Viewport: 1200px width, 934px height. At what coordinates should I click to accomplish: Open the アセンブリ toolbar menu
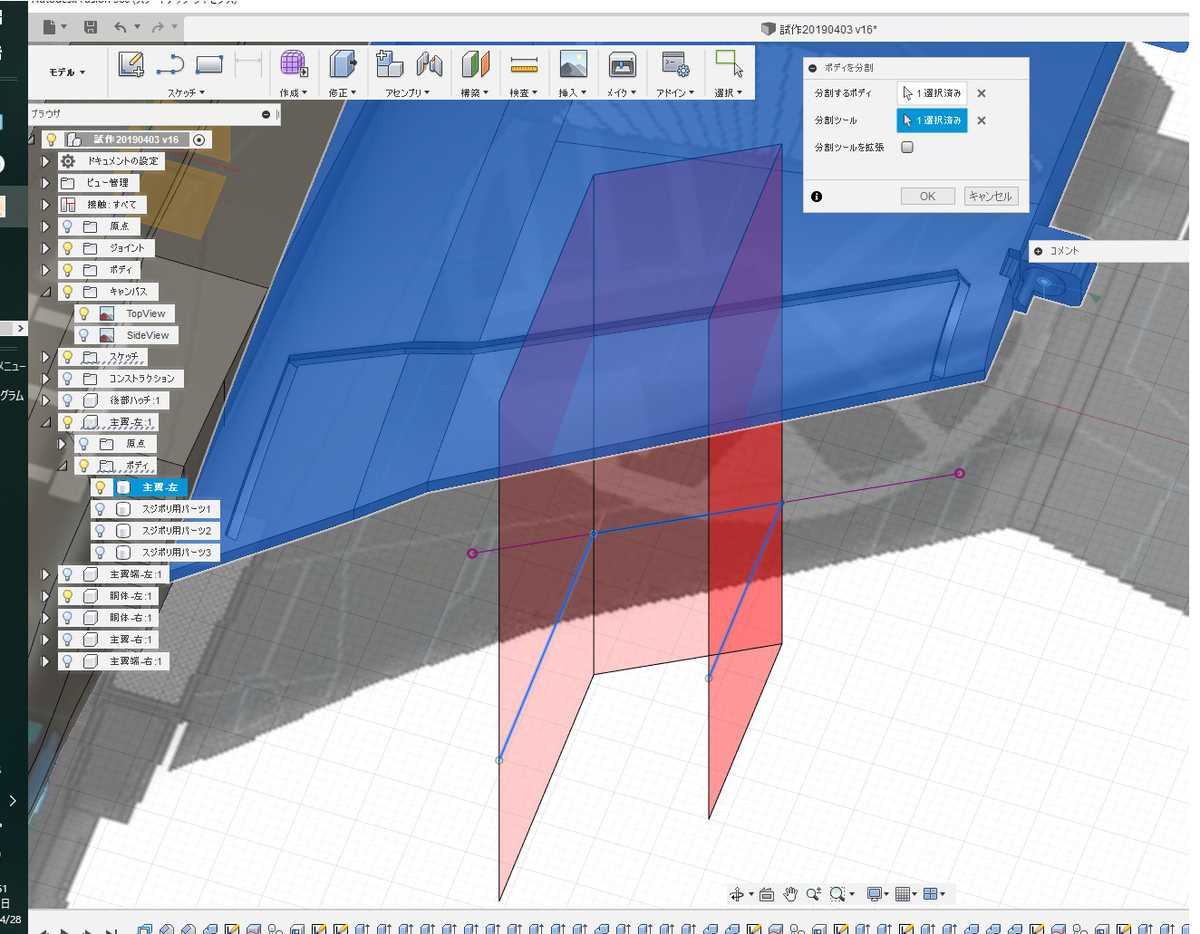pyautogui.click(x=407, y=93)
